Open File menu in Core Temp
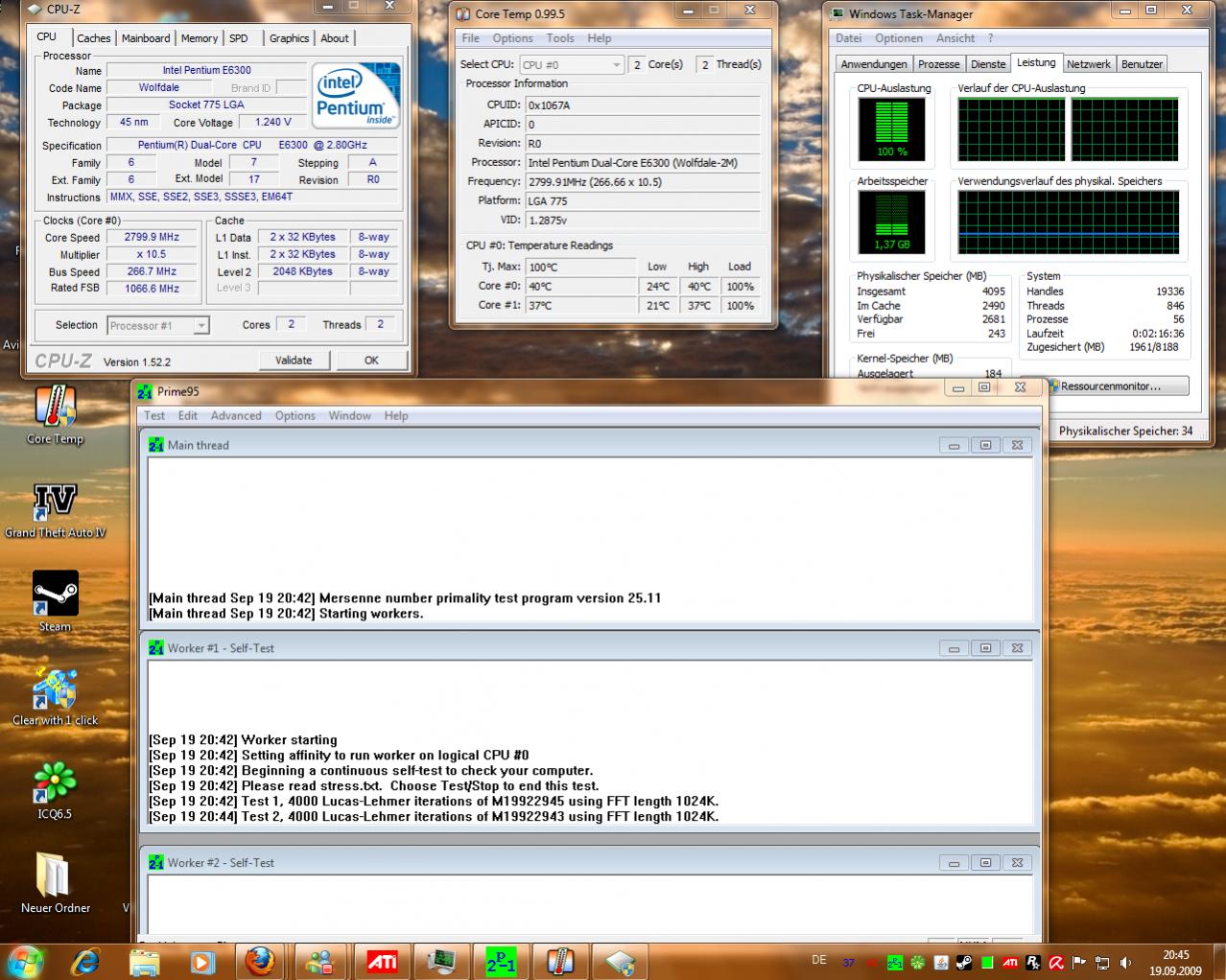The height and width of the screenshot is (980, 1226). 470,38
